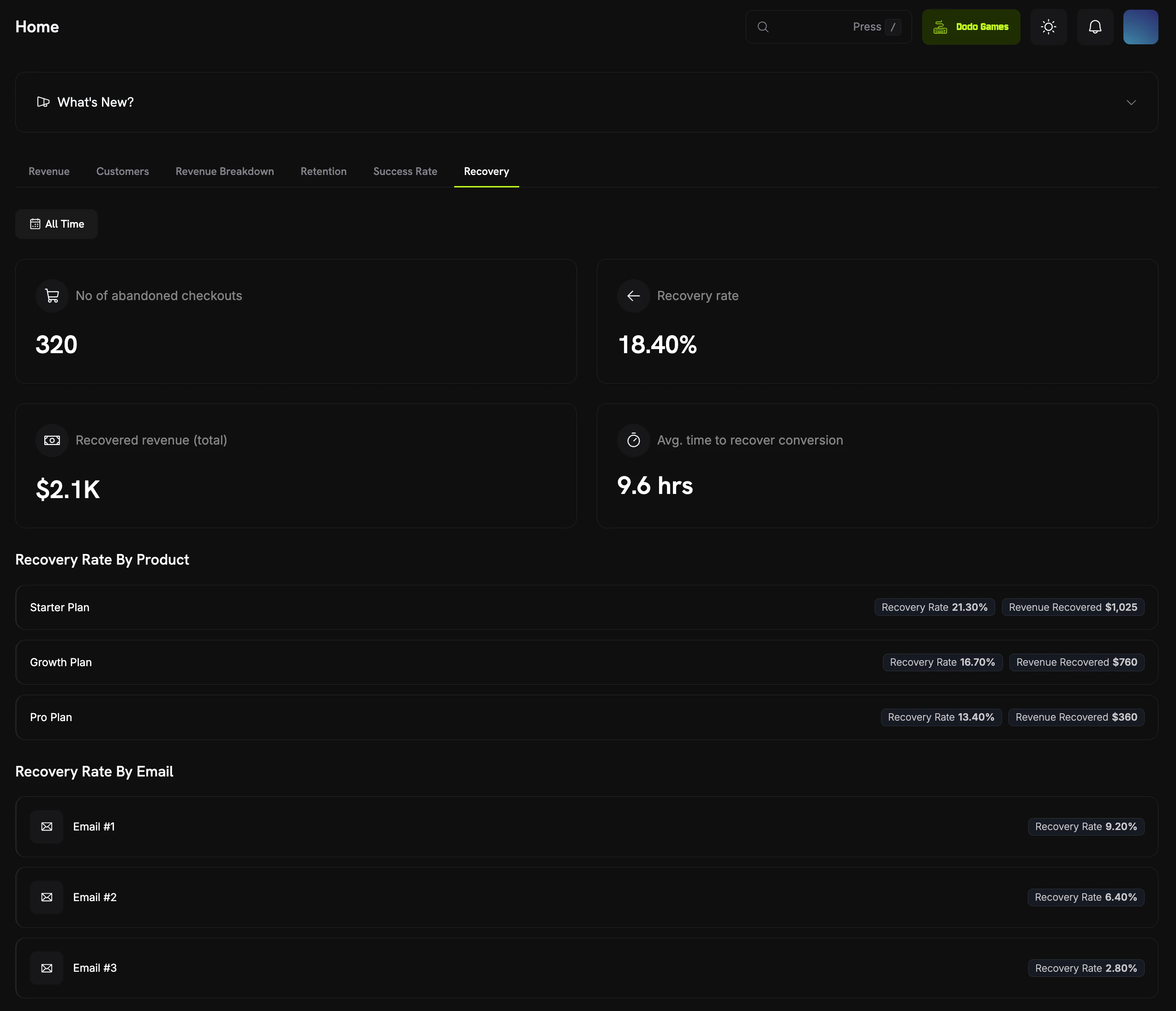This screenshot has height=1011, width=1176.
Task: Click the stopwatch average time icon
Action: (633, 440)
